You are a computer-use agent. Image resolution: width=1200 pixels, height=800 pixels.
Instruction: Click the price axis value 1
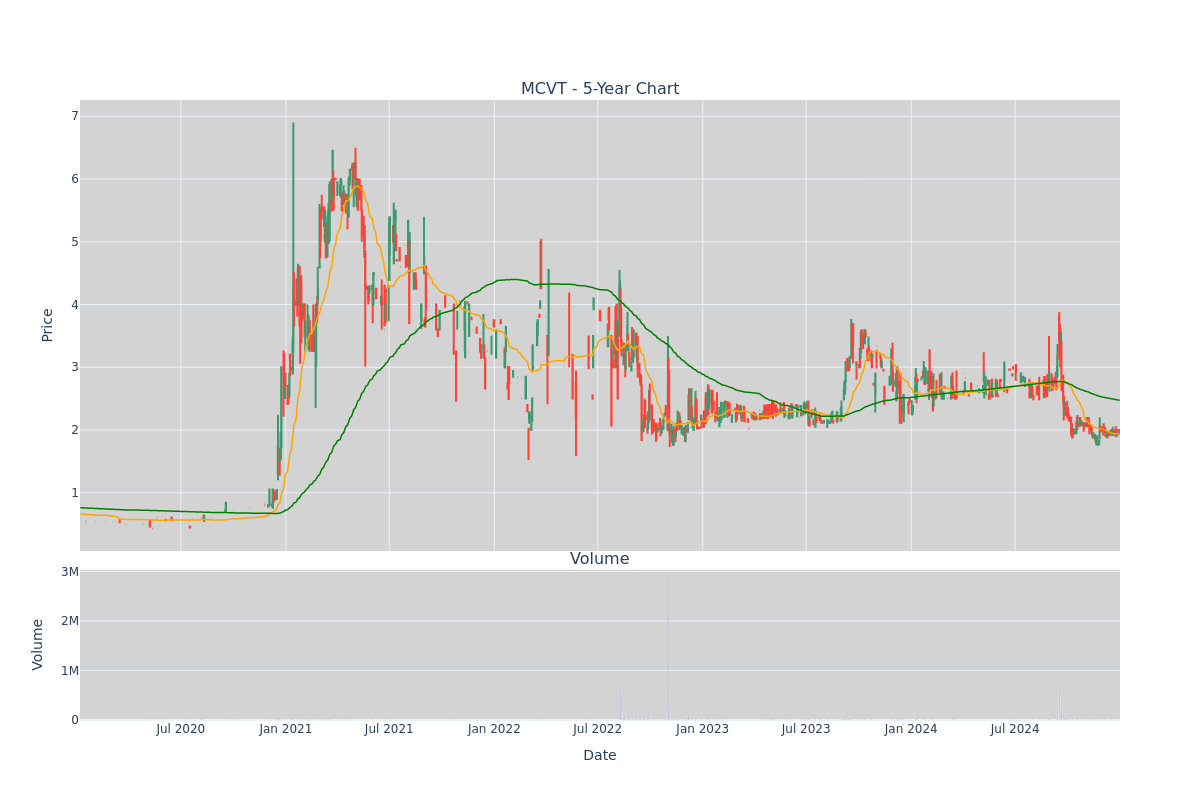(x=74, y=493)
